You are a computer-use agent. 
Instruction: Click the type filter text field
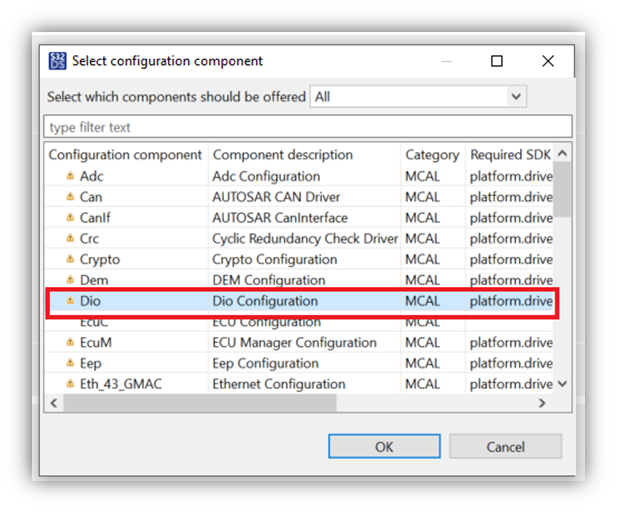coord(308,127)
